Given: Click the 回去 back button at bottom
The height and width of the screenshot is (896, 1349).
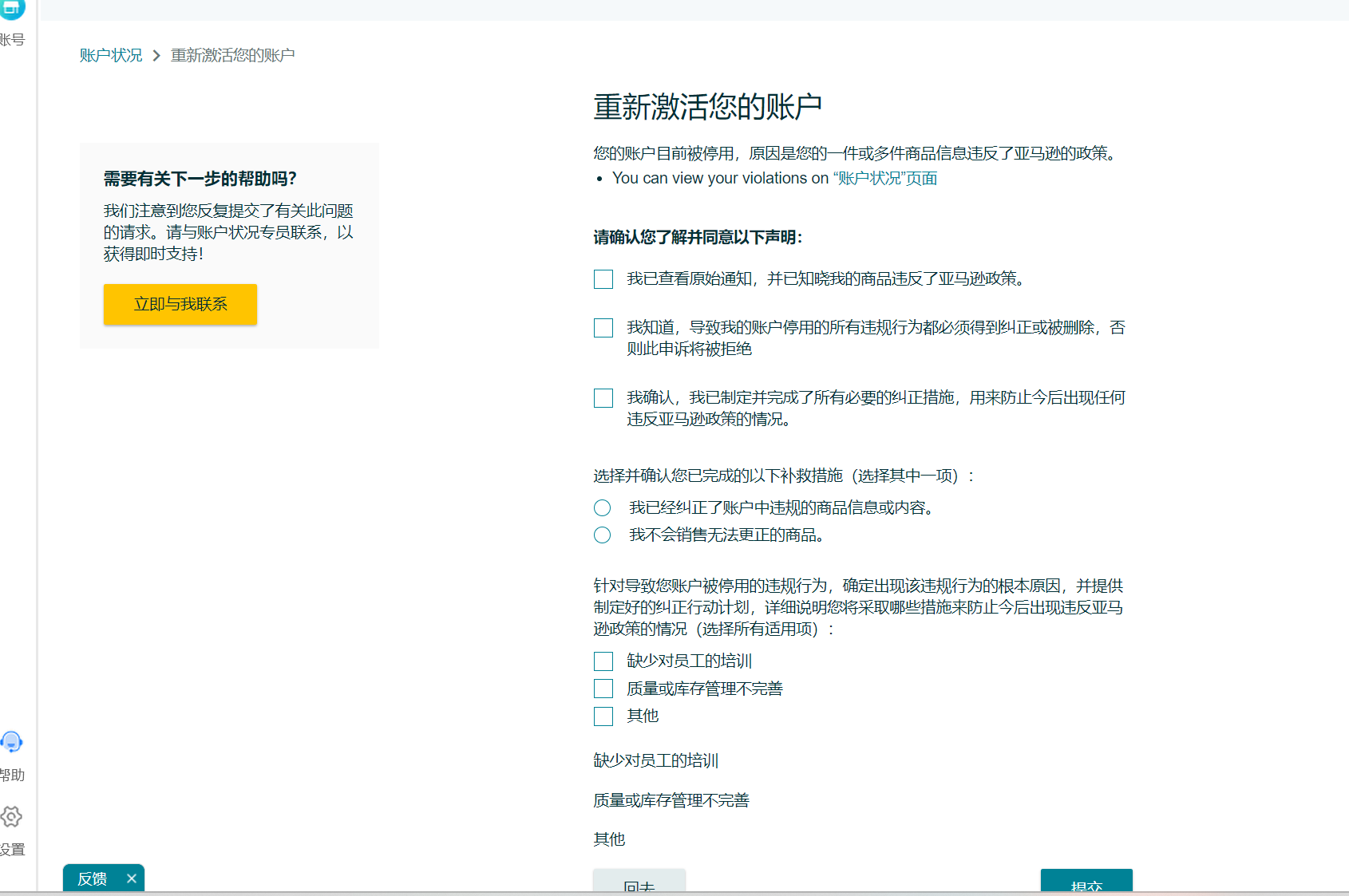Looking at the screenshot, I should [x=639, y=881].
